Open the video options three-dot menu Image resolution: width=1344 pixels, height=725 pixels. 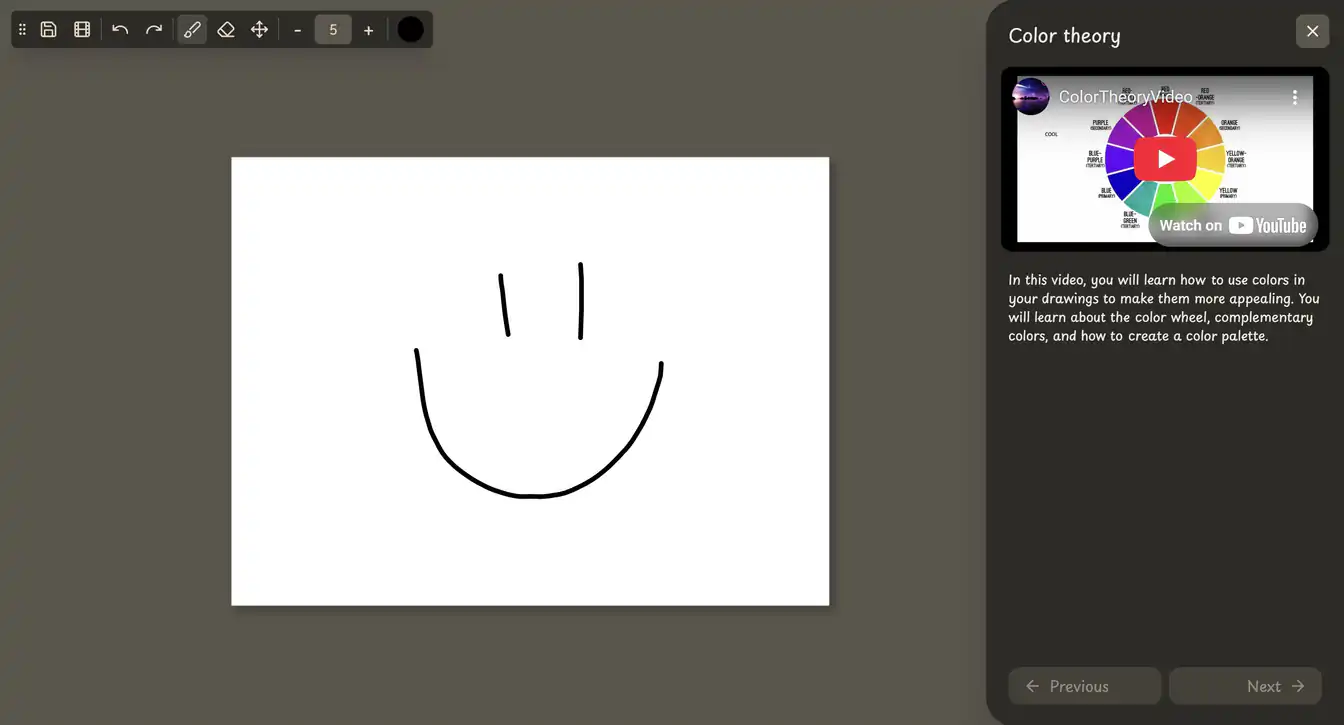(1295, 97)
